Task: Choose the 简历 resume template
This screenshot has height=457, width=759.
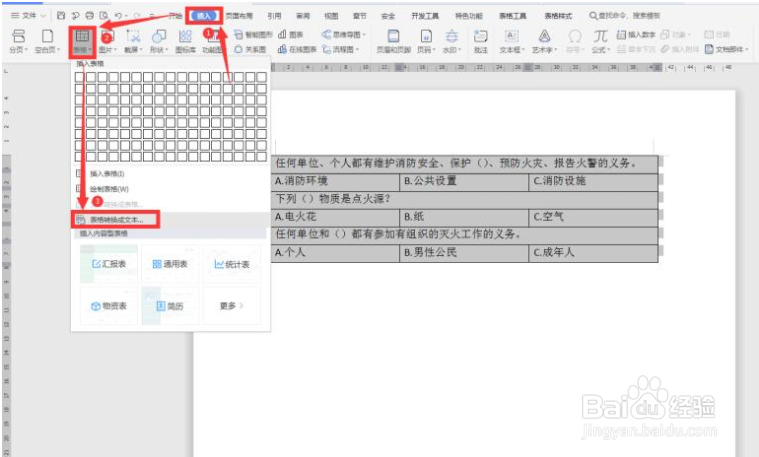Action: (x=170, y=306)
